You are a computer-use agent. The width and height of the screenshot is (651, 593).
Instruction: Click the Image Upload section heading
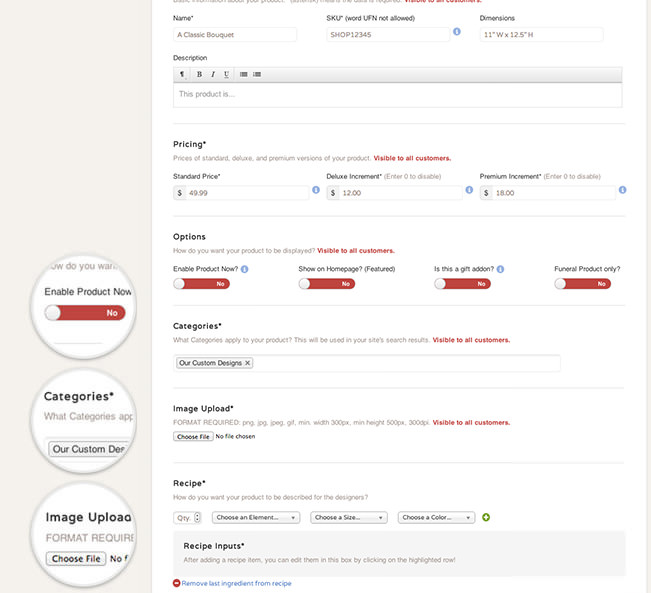click(203, 409)
